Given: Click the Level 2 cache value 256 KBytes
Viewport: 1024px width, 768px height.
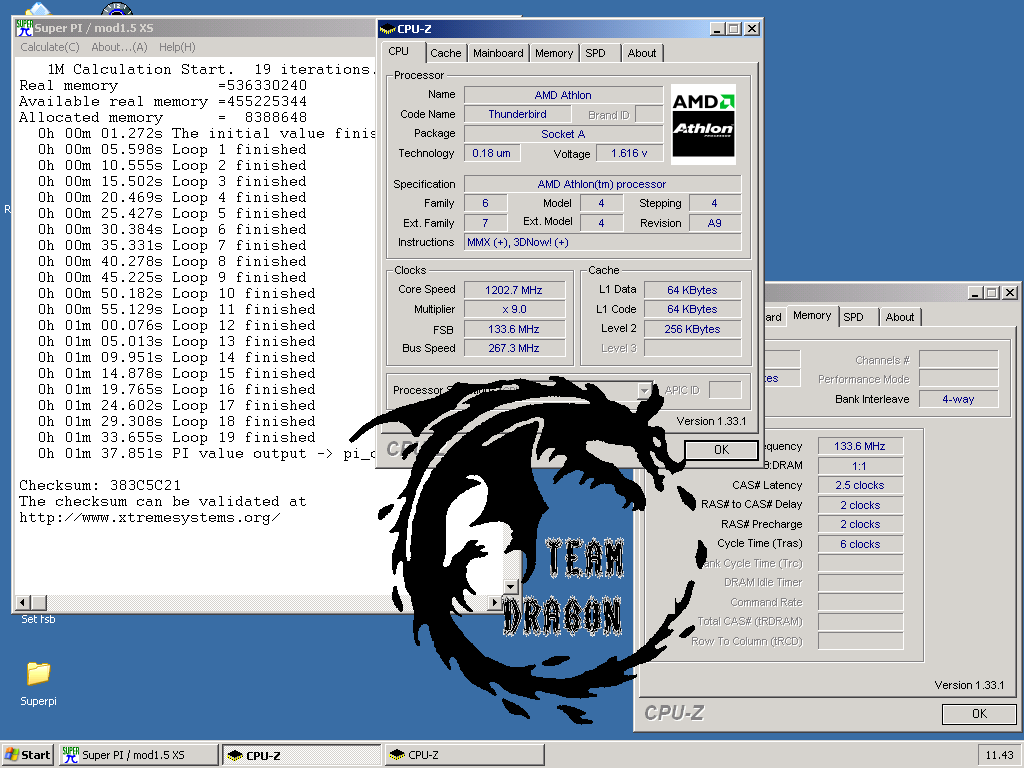Looking at the screenshot, I should coord(692,329).
